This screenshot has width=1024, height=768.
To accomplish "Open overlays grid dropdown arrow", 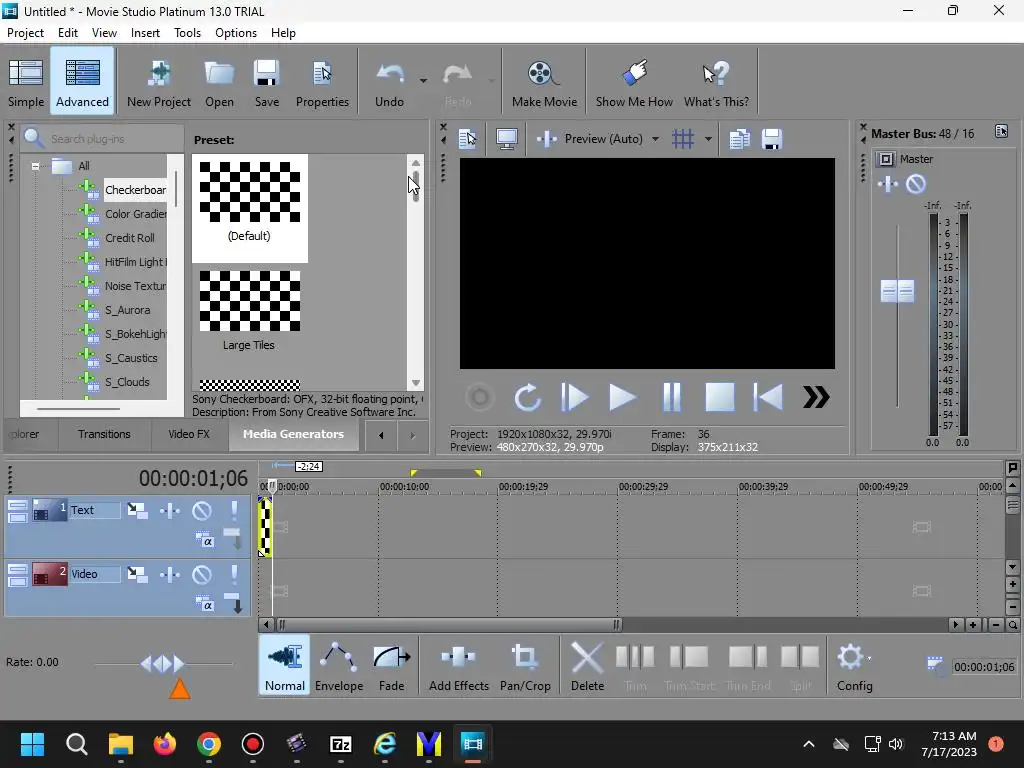I will tap(708, 139).
